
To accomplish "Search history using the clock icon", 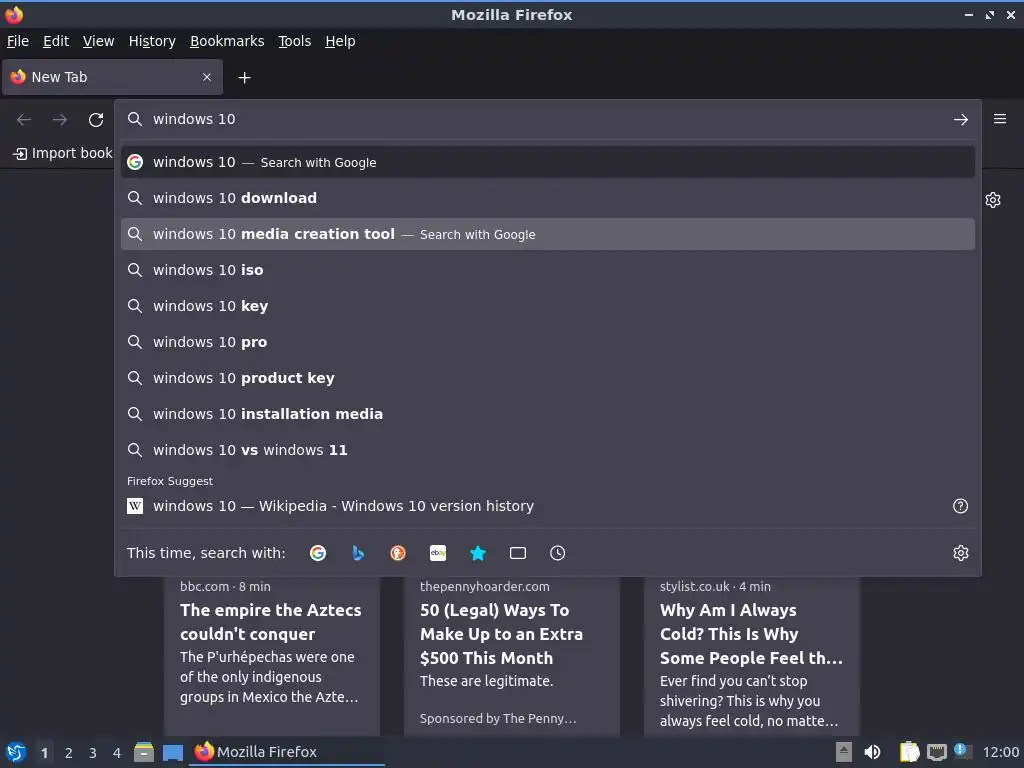I will click(558, 553).
